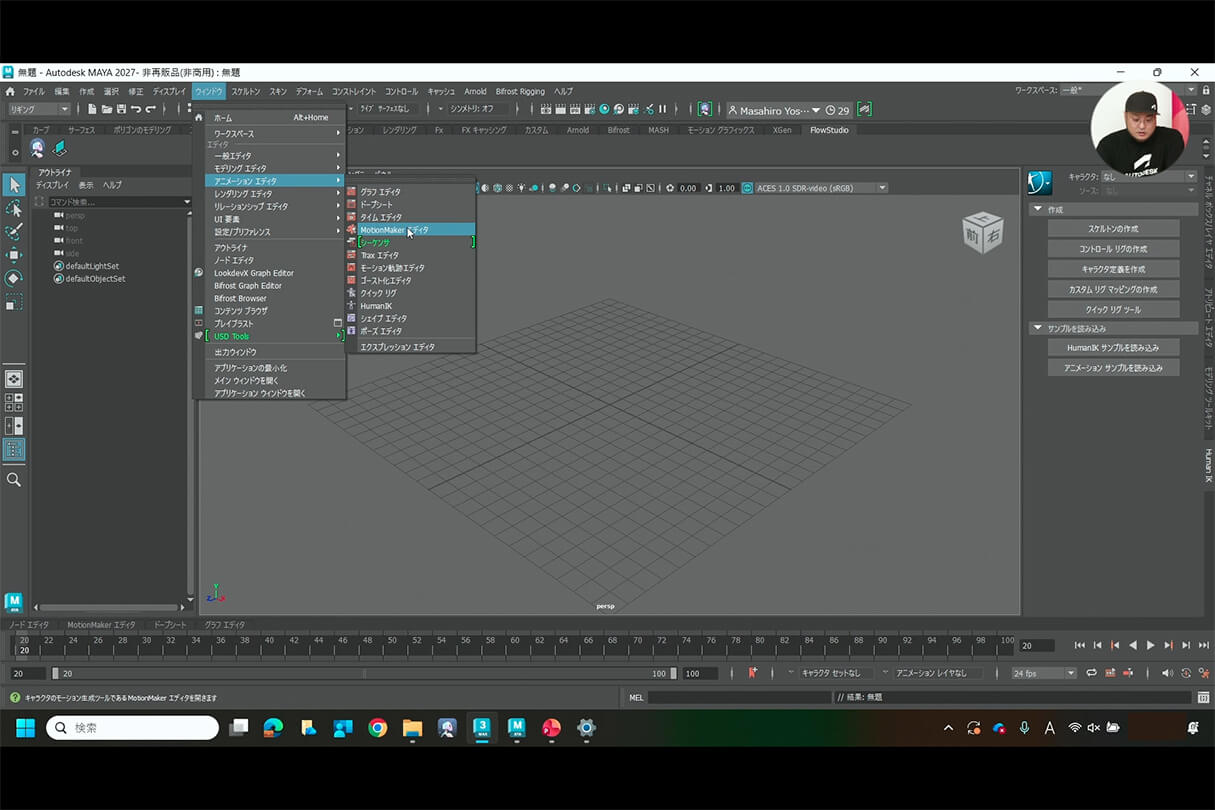Pause rendering with pause icon in status line
The image size is (1215, 810).
click(662, 109)
